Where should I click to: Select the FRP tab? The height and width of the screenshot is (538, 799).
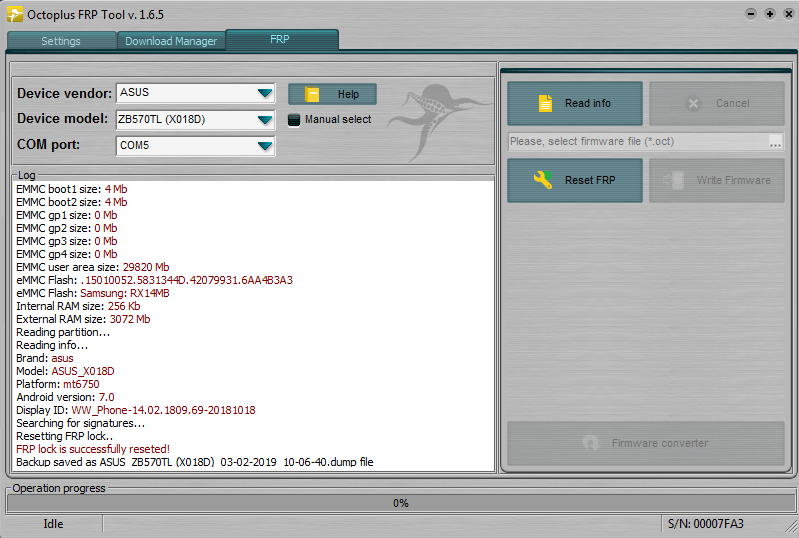click(282, 39)
